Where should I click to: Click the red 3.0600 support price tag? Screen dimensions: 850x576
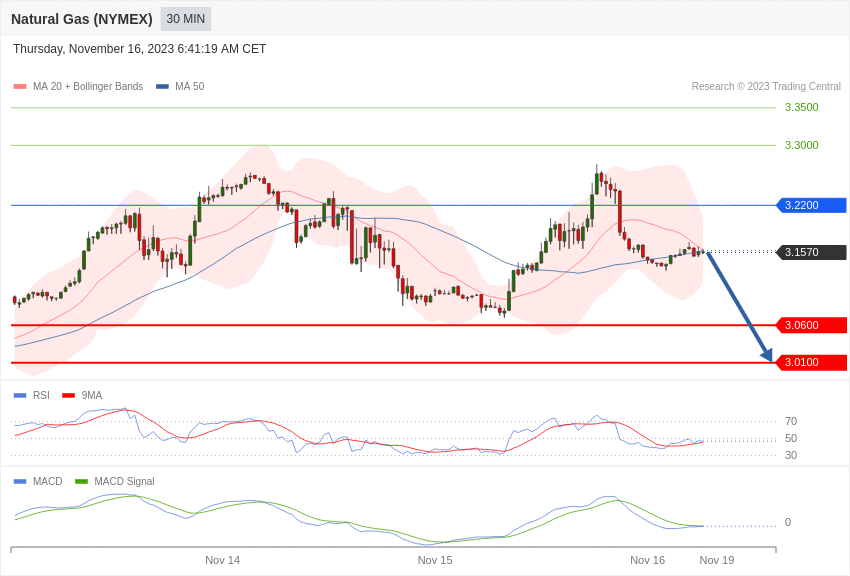point(812,325)
